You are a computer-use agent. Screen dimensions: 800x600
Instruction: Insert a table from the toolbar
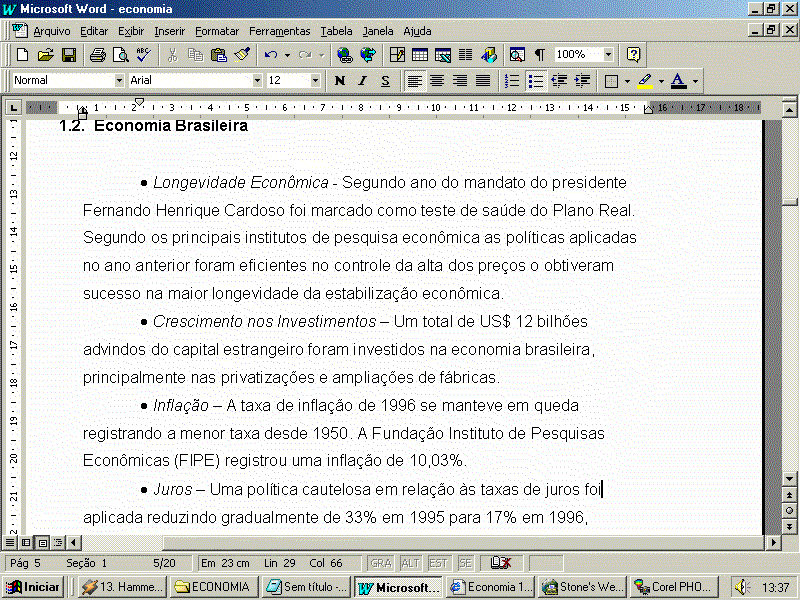[x=420, y=54]
